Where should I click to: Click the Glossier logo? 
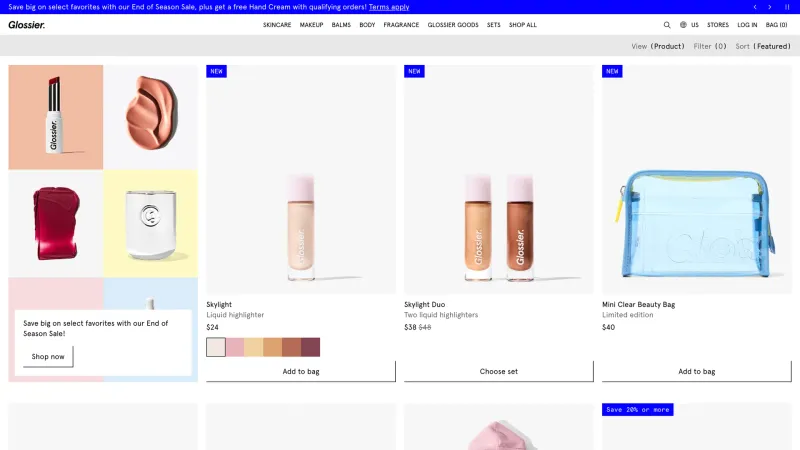point(27,24)
